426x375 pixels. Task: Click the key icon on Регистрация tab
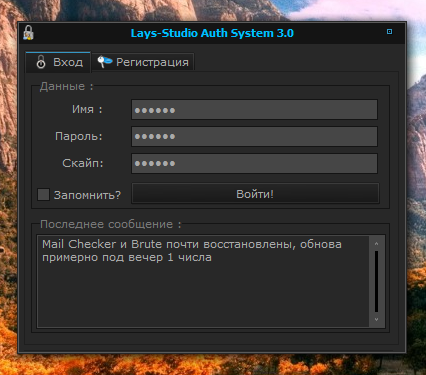click(x=104, y=61)
